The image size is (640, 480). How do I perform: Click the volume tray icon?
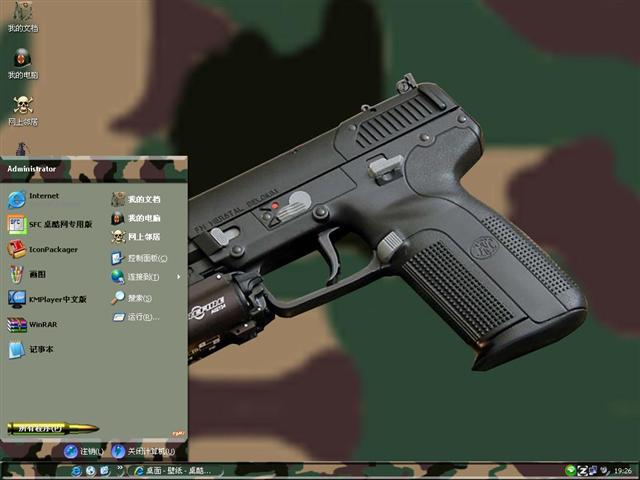[605, 471]
